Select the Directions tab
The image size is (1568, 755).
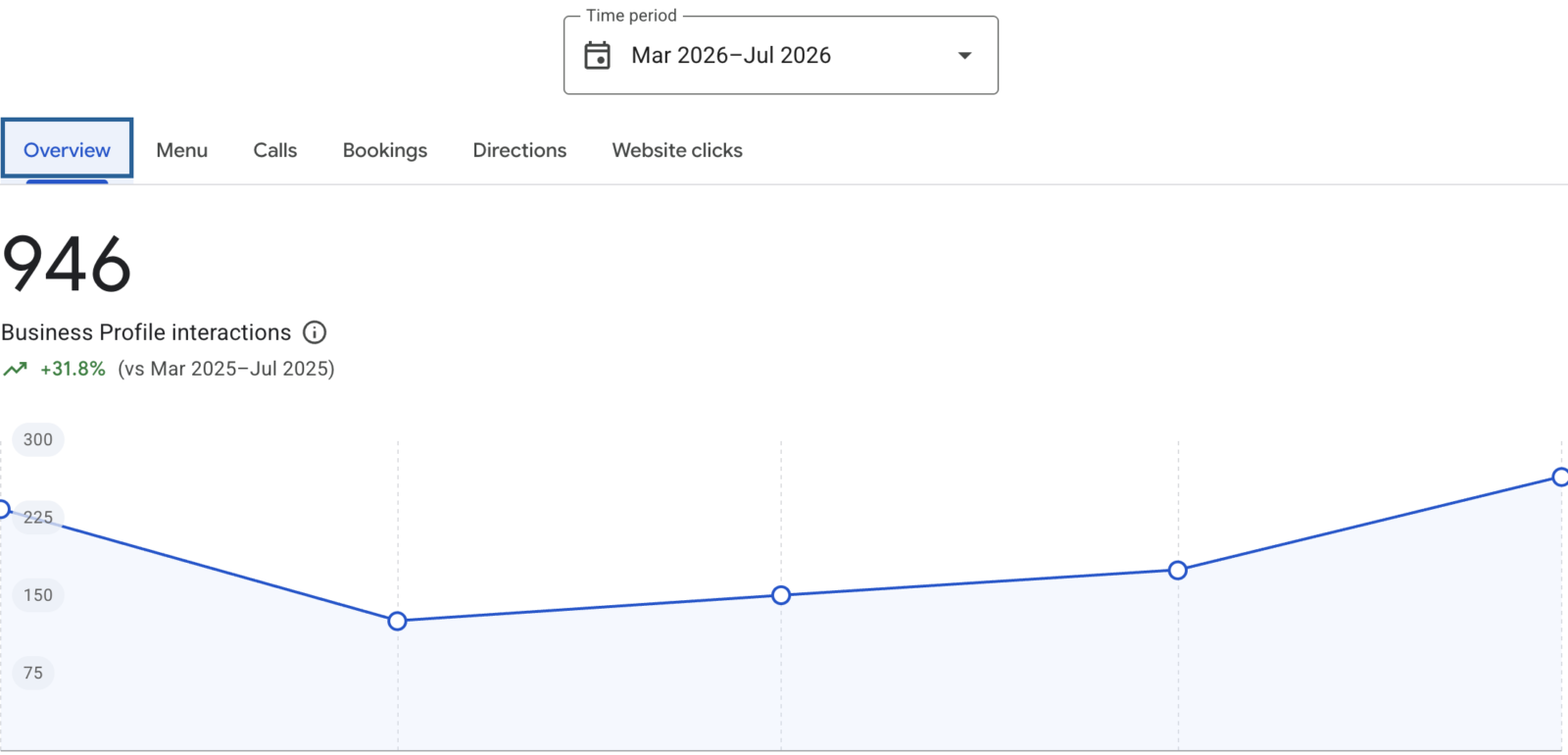519,150
